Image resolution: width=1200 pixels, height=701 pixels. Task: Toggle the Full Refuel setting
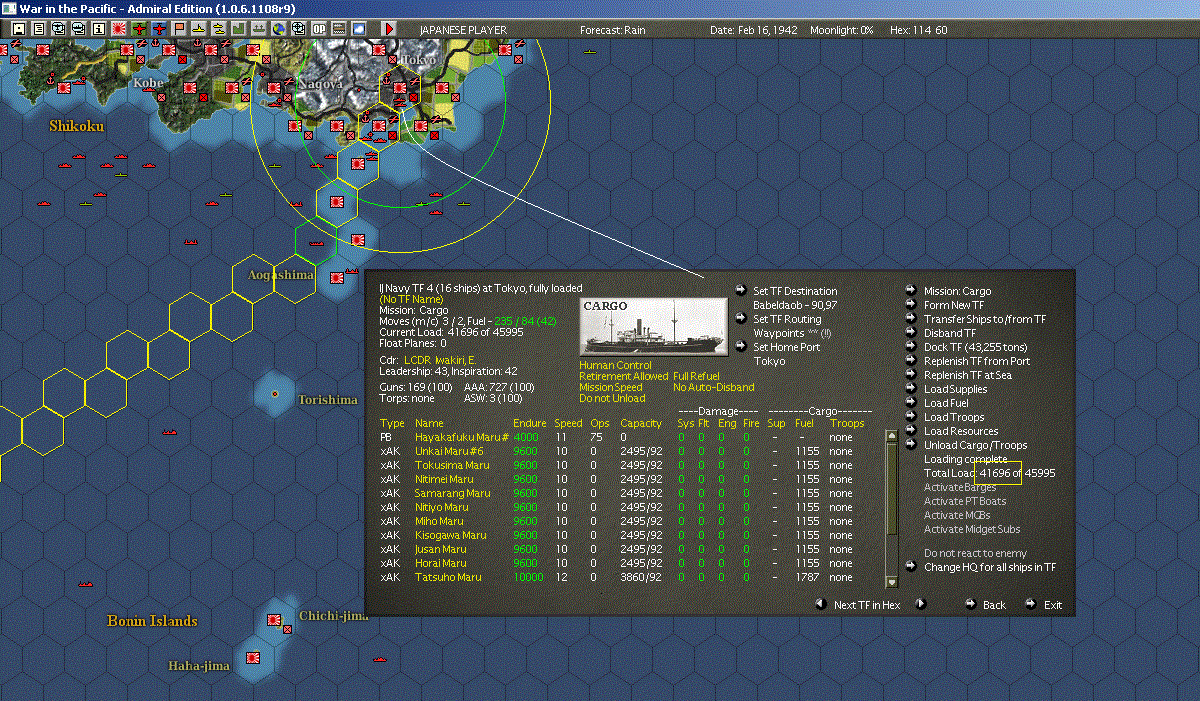click(697, 377)
